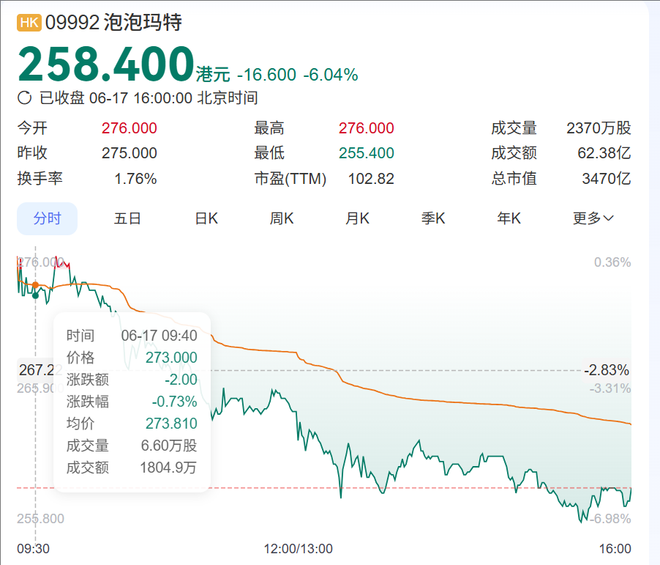Switch to the 周K chart tab
Screen dimensions: 660x565
click(x=282, y=219)
